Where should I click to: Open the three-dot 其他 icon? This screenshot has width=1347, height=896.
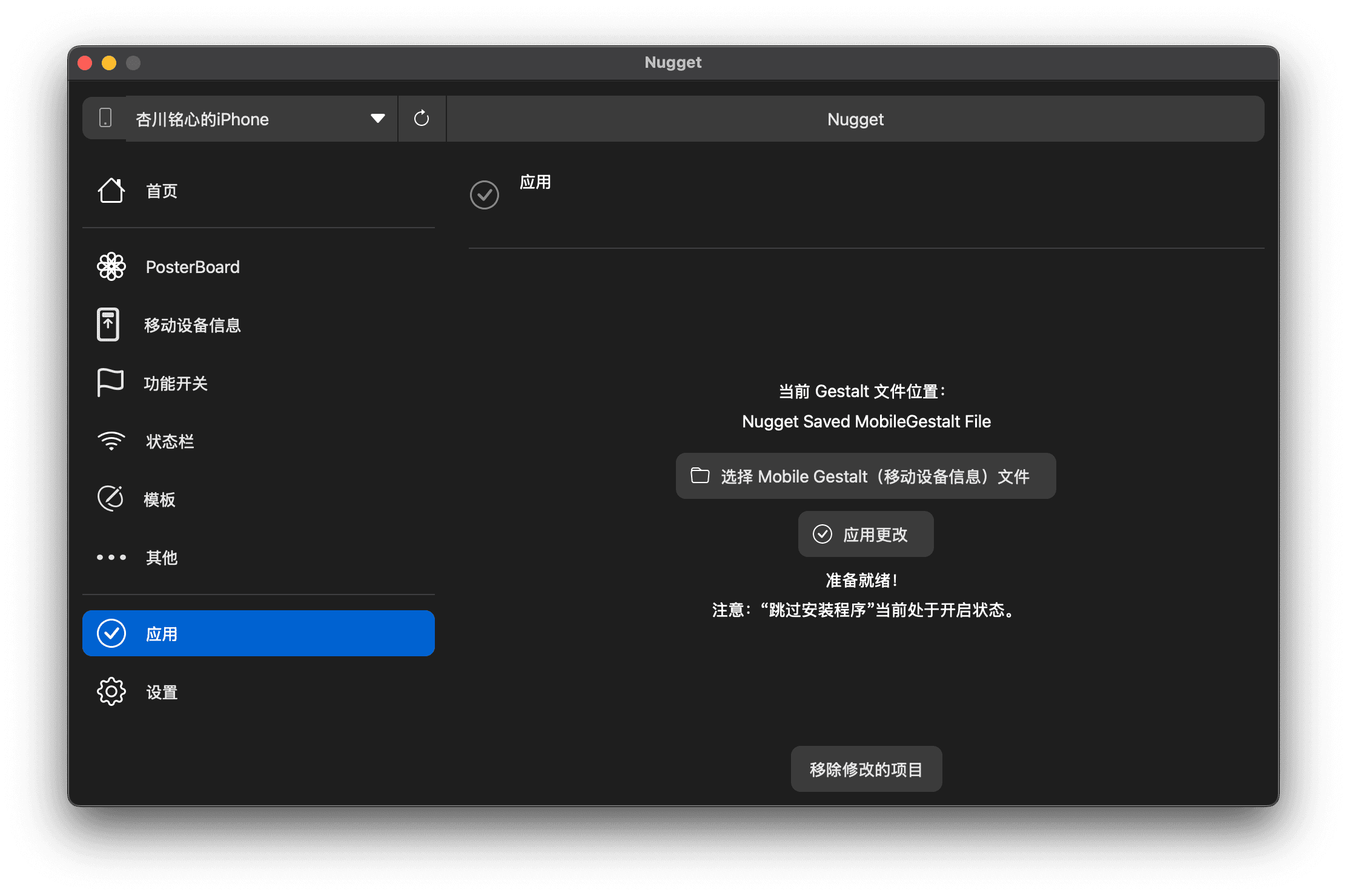coord(111,557)
